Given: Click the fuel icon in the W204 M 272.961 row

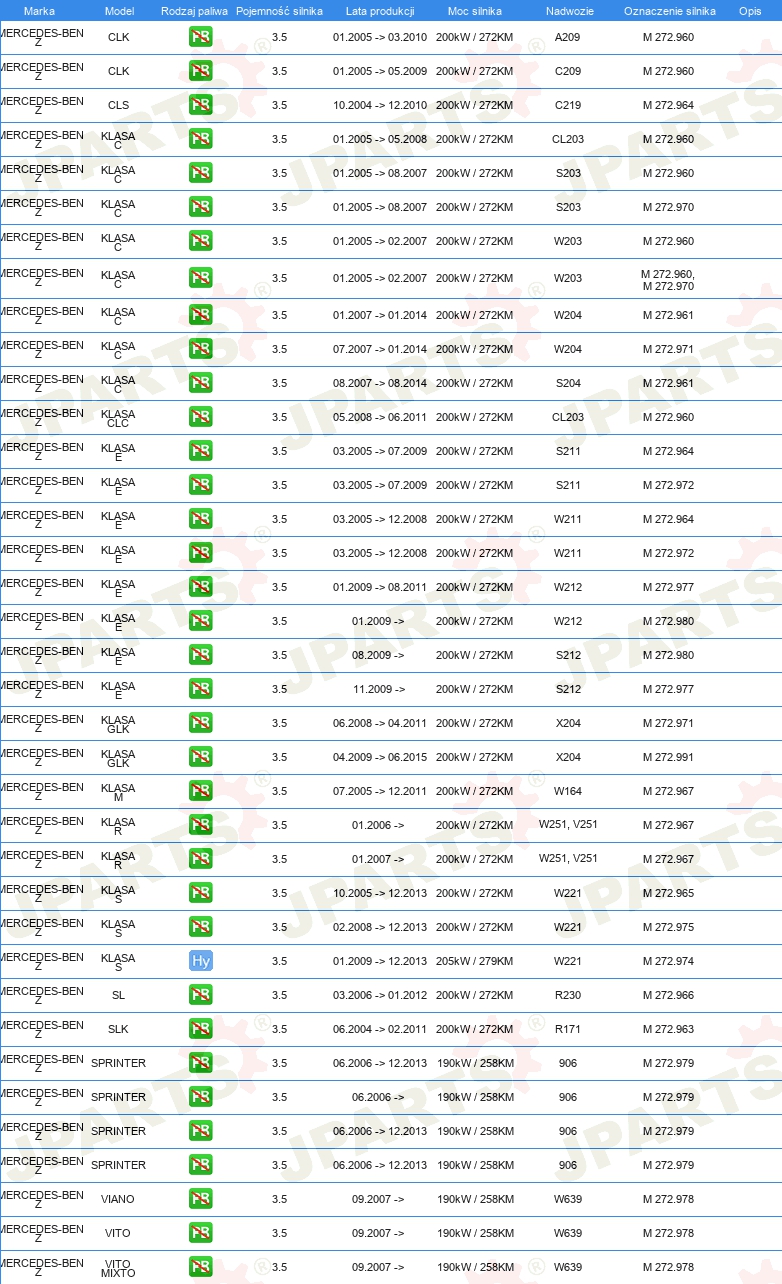Looking at the screenshot, I should coord(200,315).
